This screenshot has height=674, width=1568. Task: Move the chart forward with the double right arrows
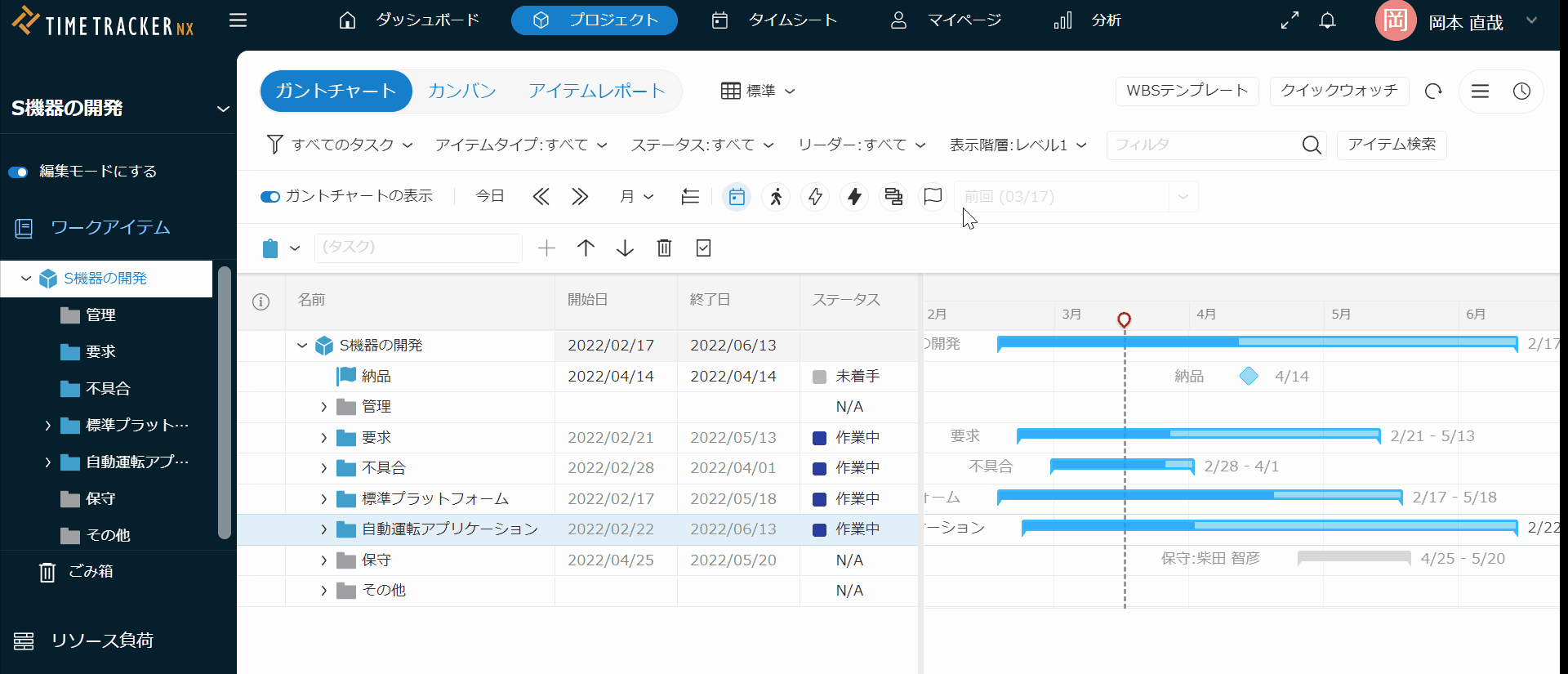click(580, 196)
